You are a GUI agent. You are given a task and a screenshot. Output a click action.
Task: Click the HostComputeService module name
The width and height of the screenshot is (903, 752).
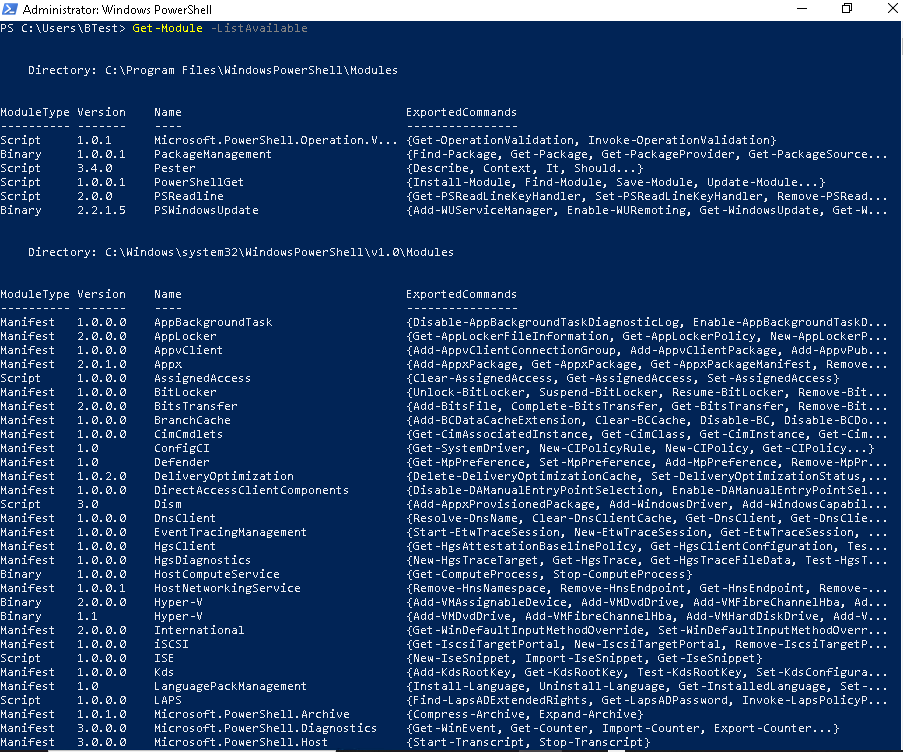[217, 575]
